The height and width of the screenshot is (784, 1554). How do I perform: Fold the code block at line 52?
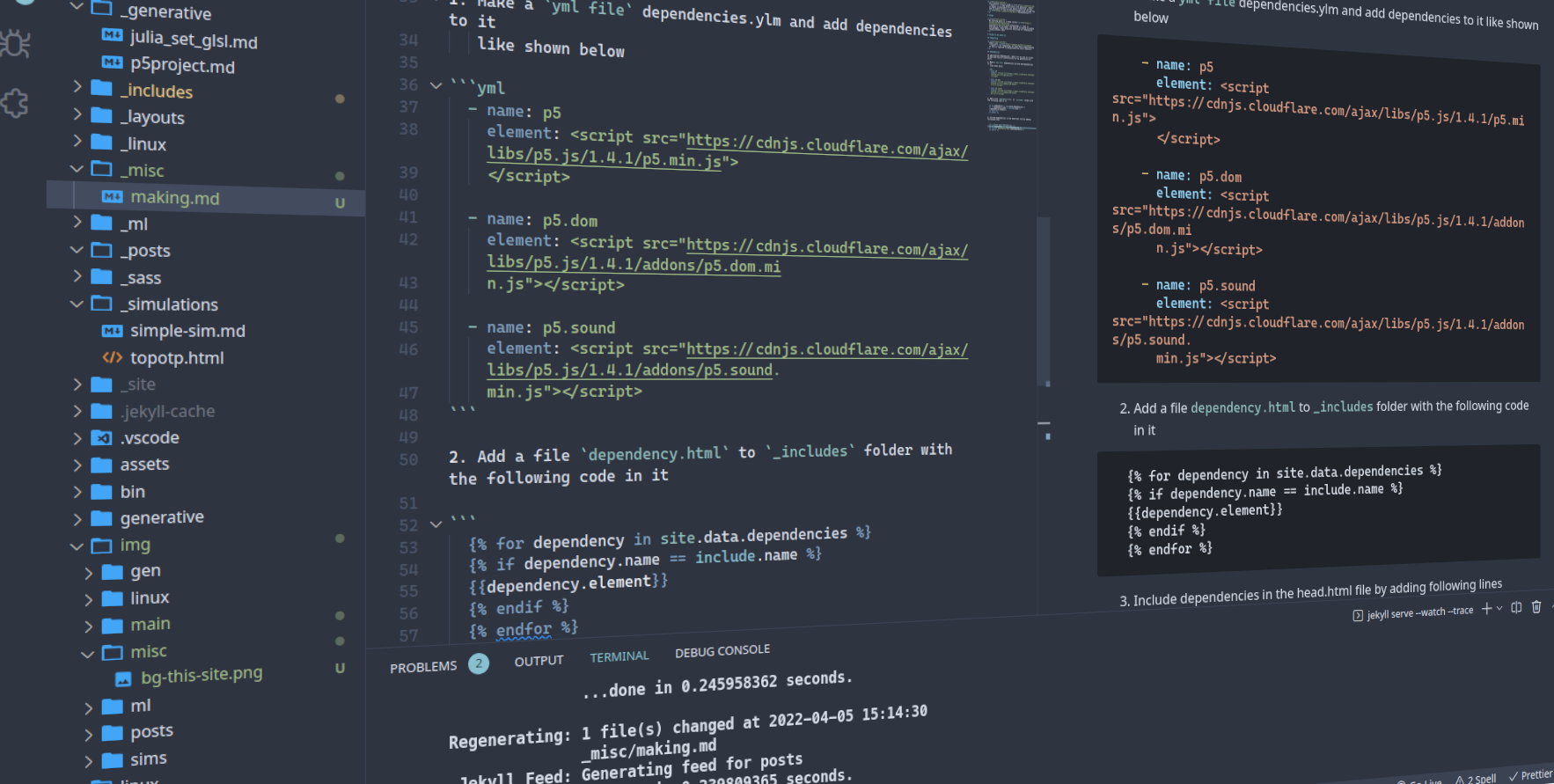coord(436,524)
